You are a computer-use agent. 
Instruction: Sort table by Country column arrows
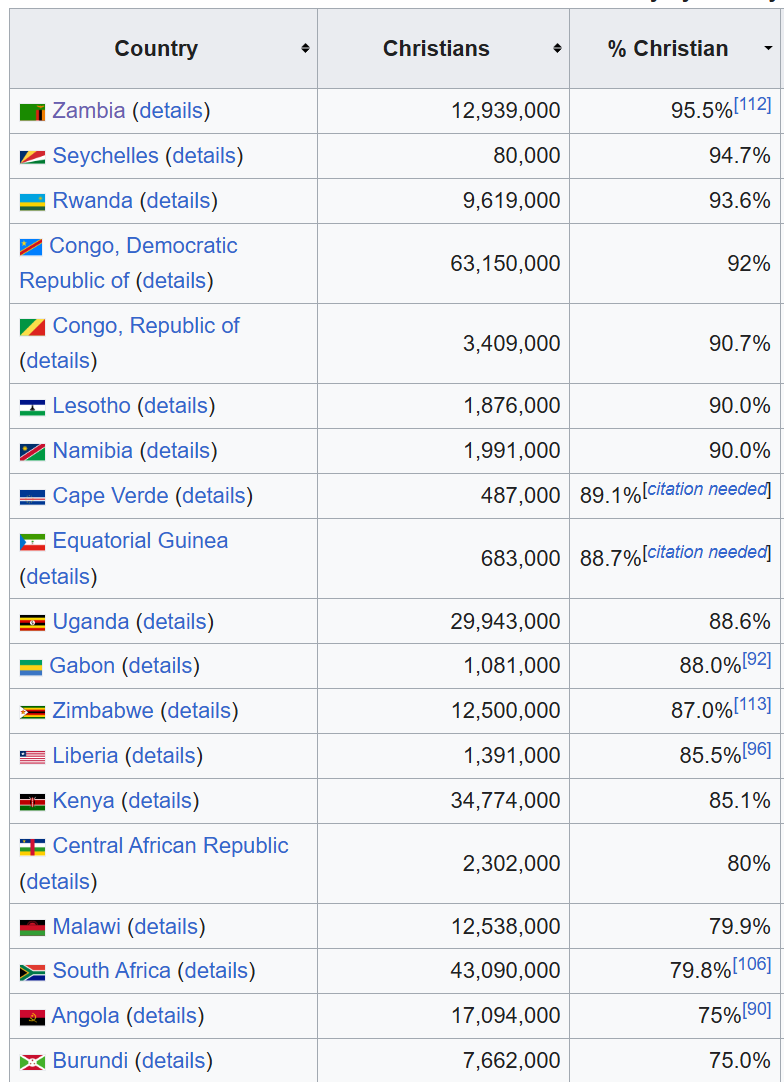click(x=305, y=49)
